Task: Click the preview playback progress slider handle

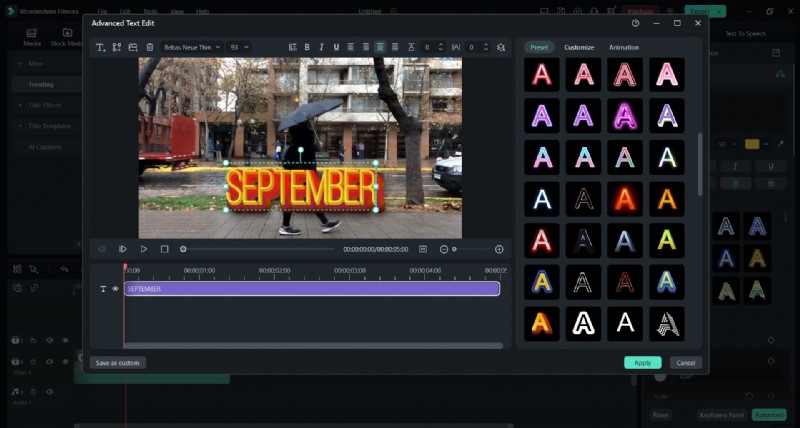Action: 183,249
